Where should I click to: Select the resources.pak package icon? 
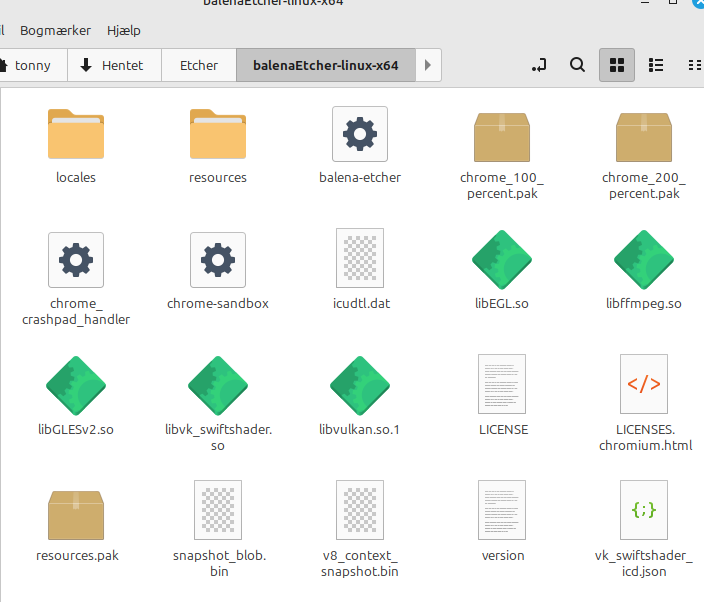tap(76, 514)
